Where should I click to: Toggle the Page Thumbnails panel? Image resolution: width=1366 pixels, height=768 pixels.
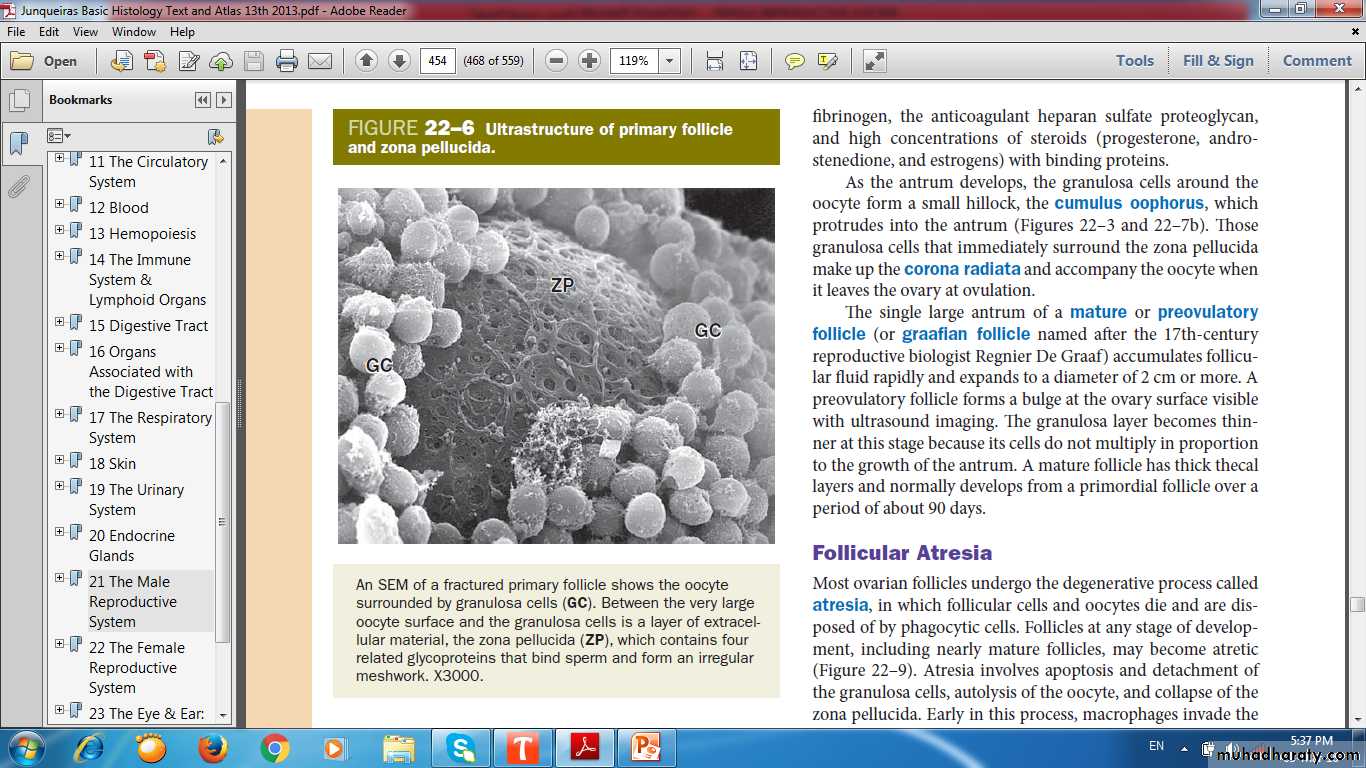[18, 101]
